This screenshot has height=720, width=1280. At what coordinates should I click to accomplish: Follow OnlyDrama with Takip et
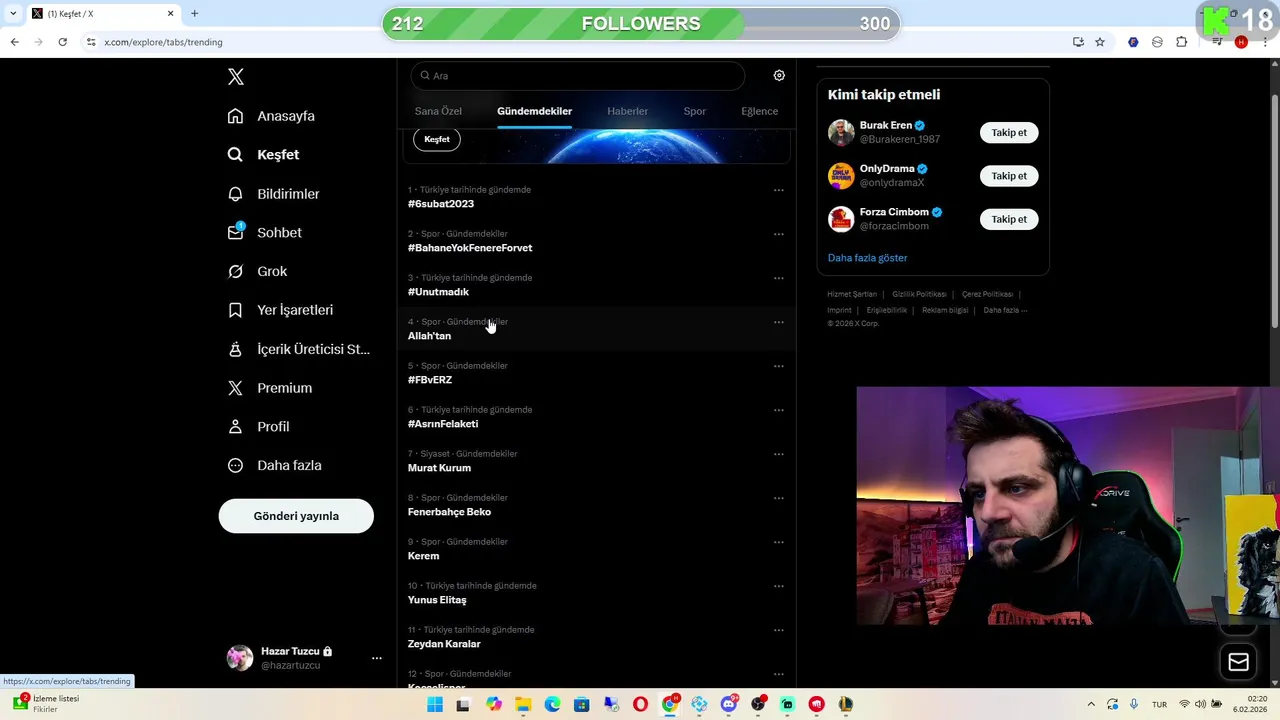1009,176
